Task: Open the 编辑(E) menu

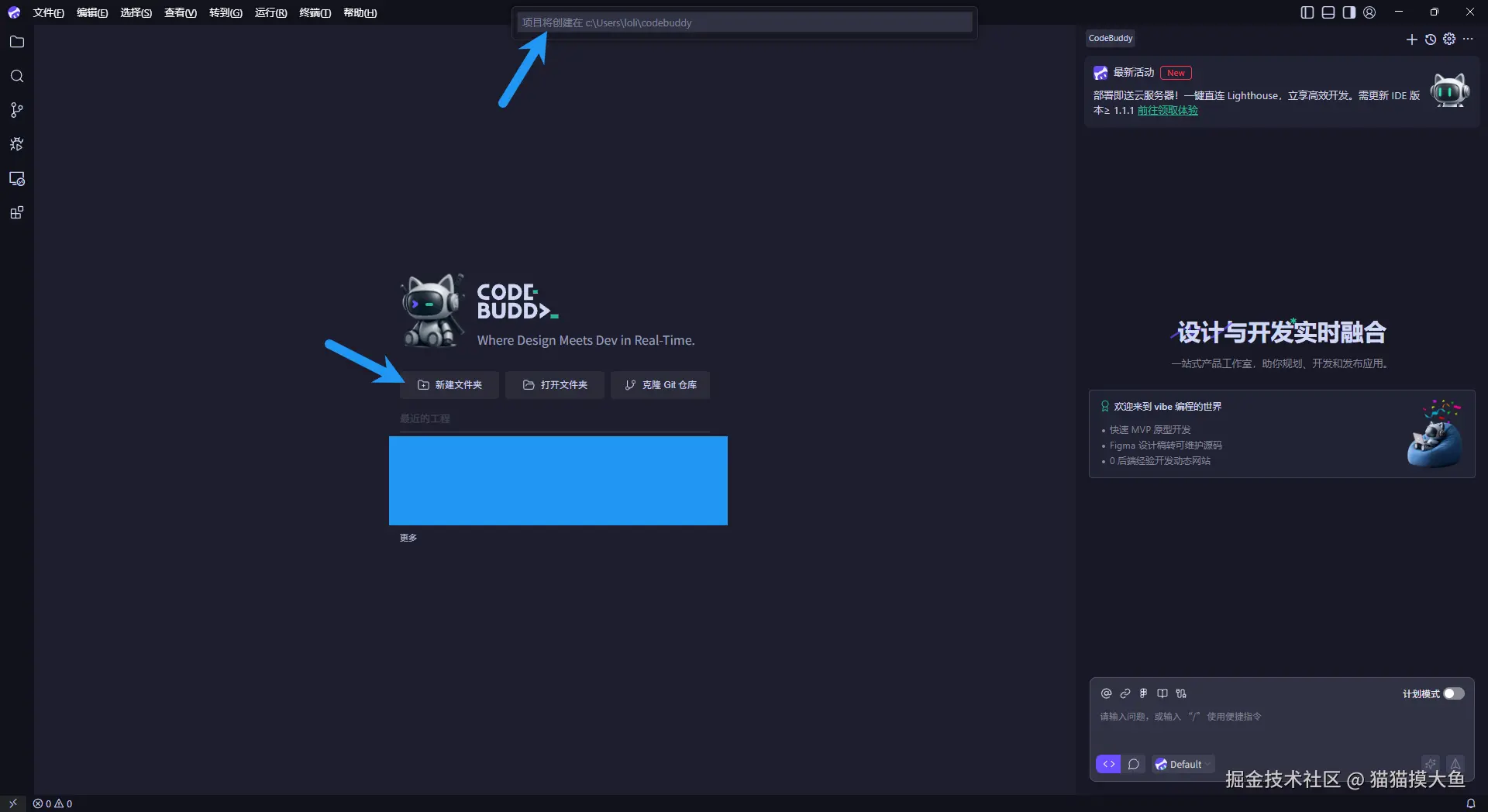Action: (92, 12)
